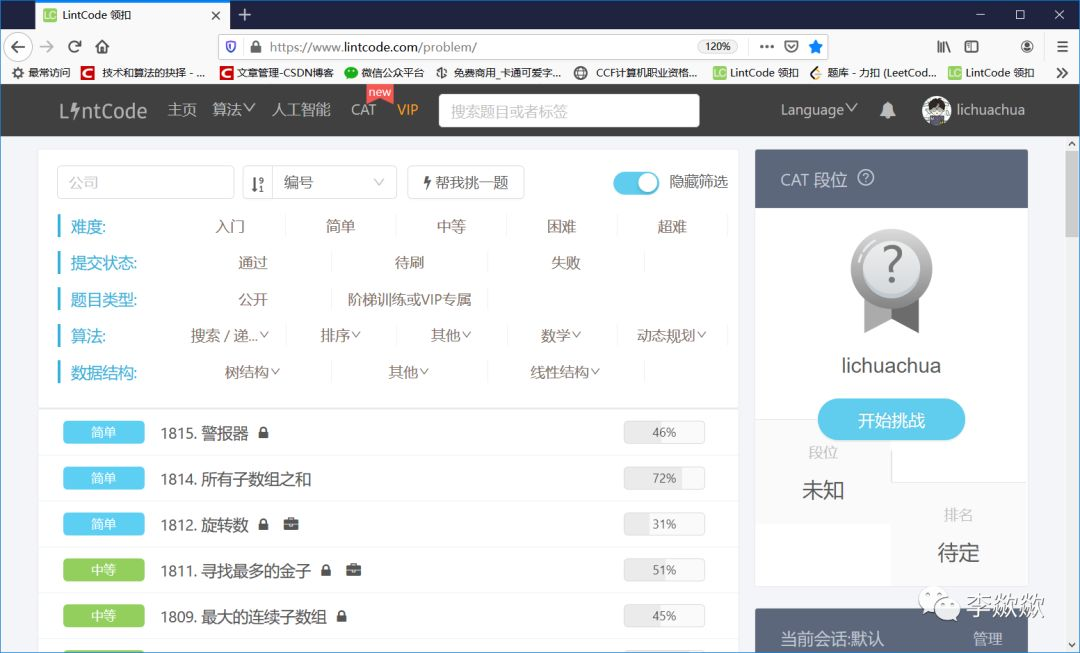This screenshot has height=653, width=1080.
Task: Click the bookmark star in the address bar
Action: point(815,46)
